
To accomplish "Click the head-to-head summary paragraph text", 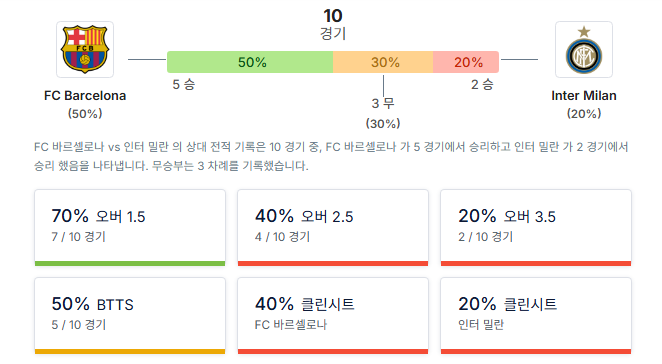I will coord(331,156).
